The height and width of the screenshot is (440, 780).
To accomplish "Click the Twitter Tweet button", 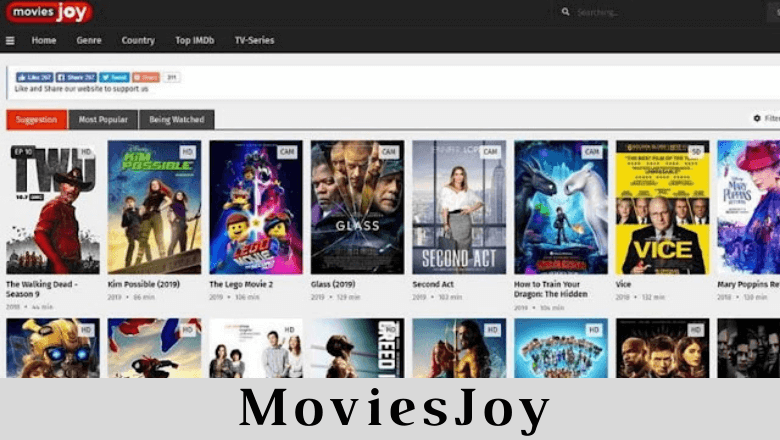I will (x=114, y=77).
